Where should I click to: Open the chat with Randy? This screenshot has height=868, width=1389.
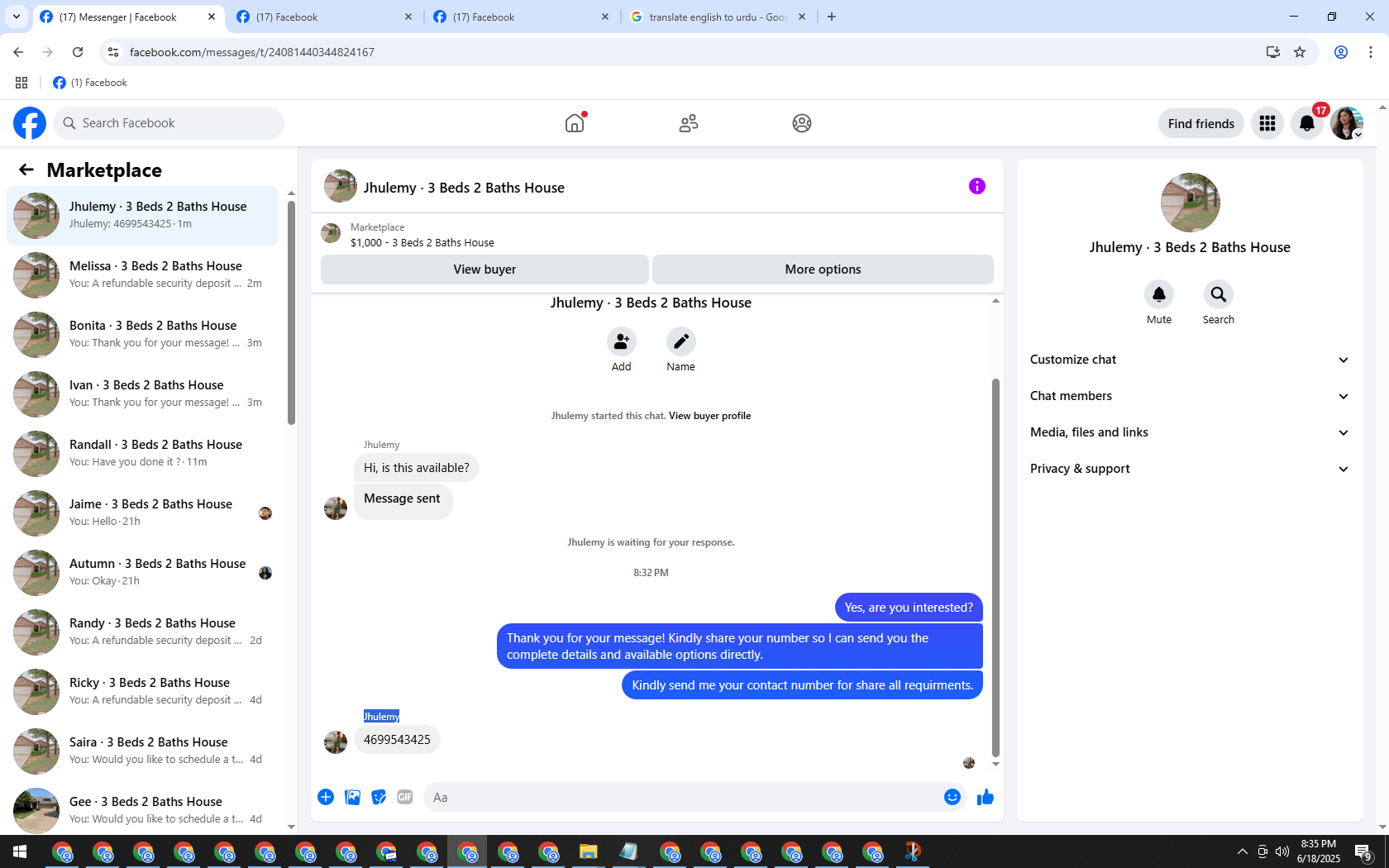[143, 632]
